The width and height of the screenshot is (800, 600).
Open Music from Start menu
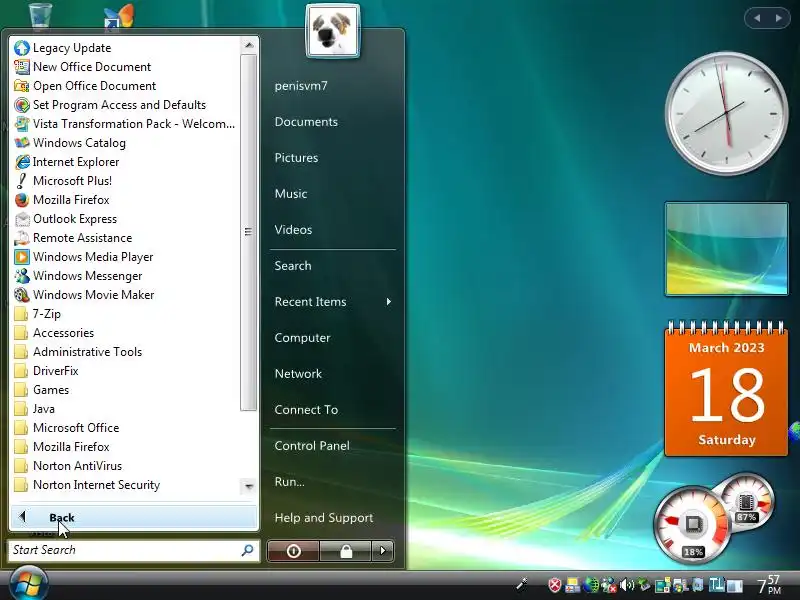pos(291,194)
